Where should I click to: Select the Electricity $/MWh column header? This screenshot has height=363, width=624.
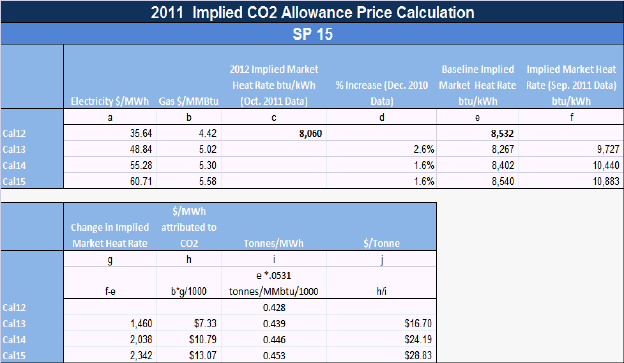click(110, 101)
